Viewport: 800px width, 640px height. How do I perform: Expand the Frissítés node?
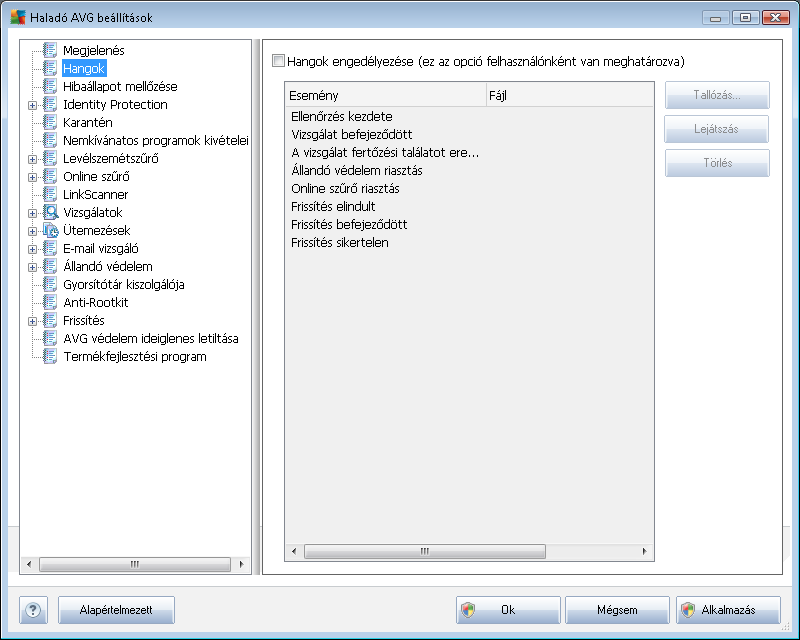pyautogui.click(x=32, y=321)
